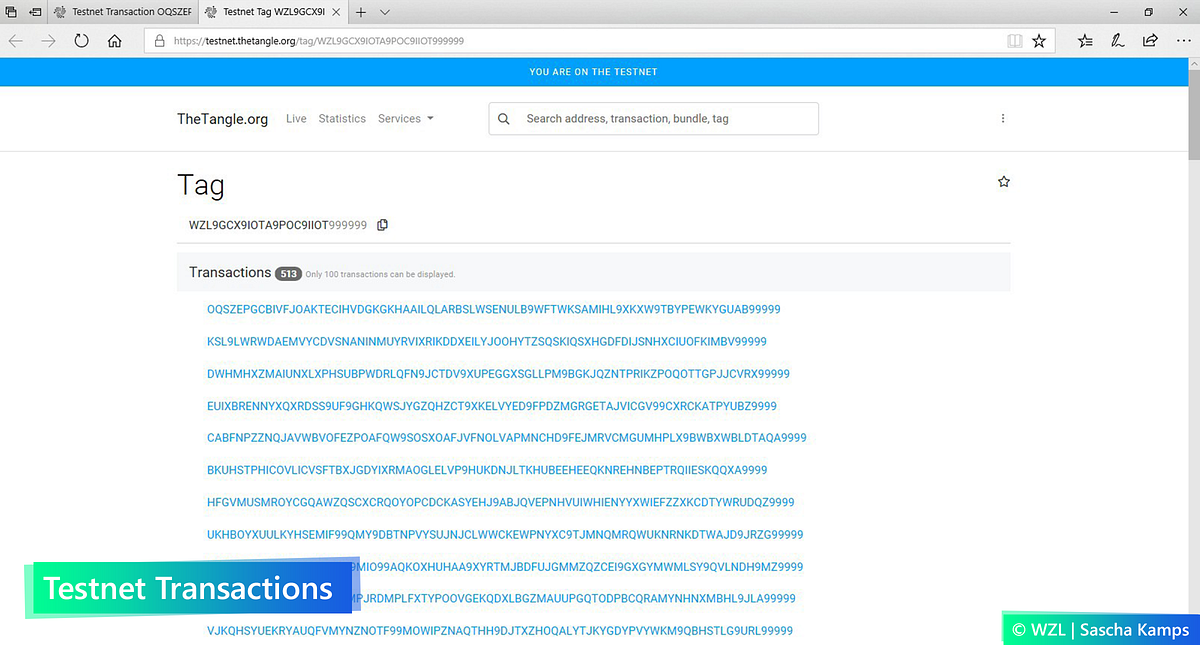This screenshot has width=1200, height=645.
Task: Expand the Services dropdown
Action: (405, 118)
